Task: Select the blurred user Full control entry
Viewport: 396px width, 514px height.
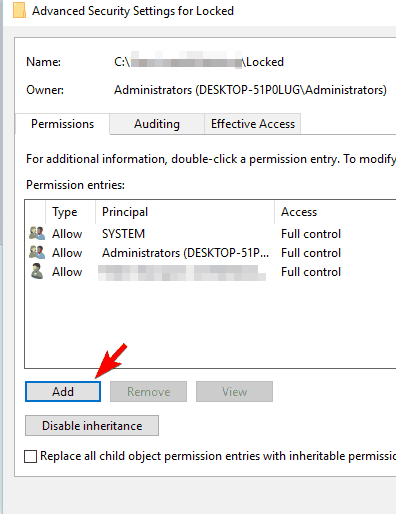Action: coord(211,272)
